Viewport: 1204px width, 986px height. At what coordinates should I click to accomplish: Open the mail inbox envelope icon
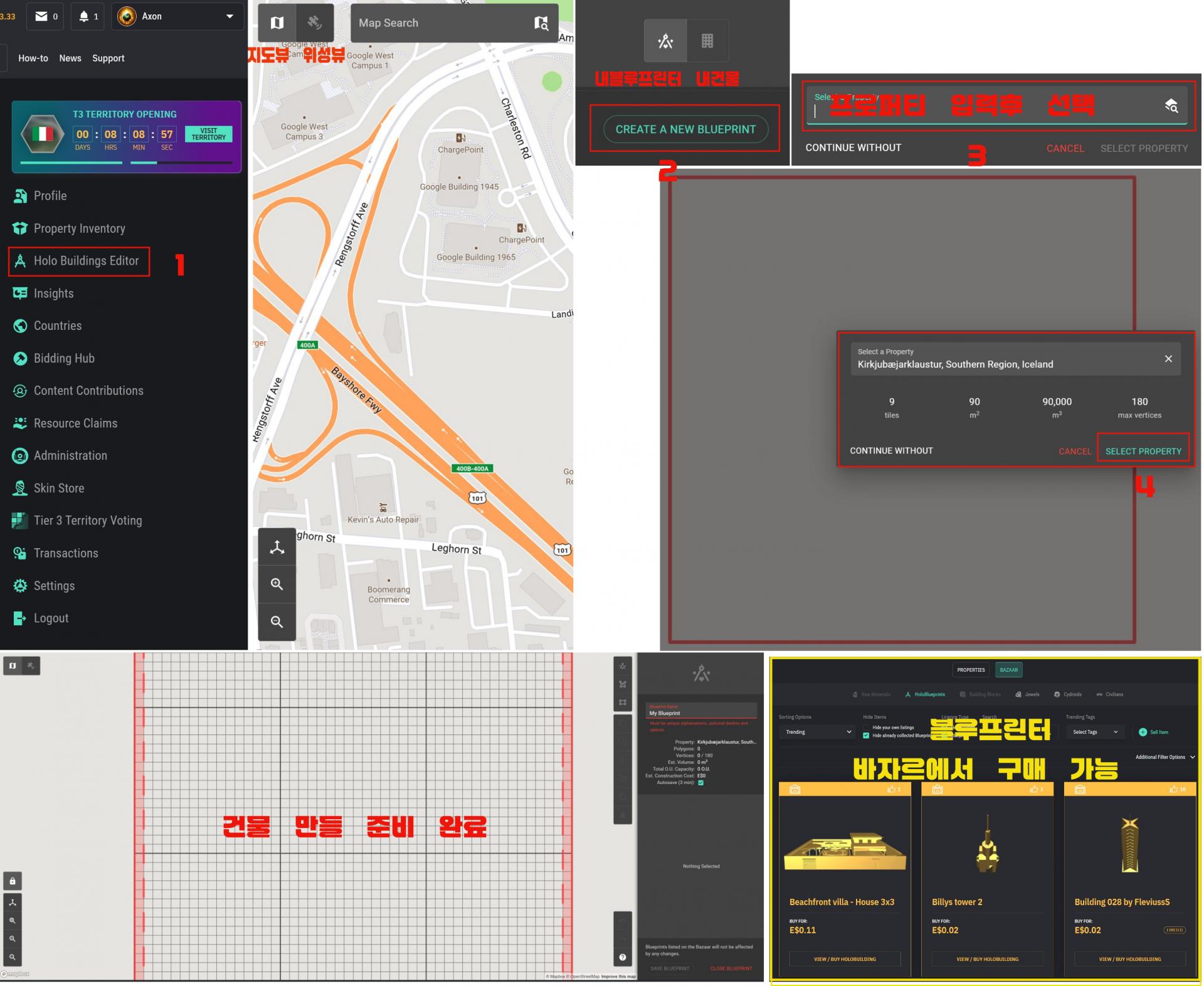41,16
